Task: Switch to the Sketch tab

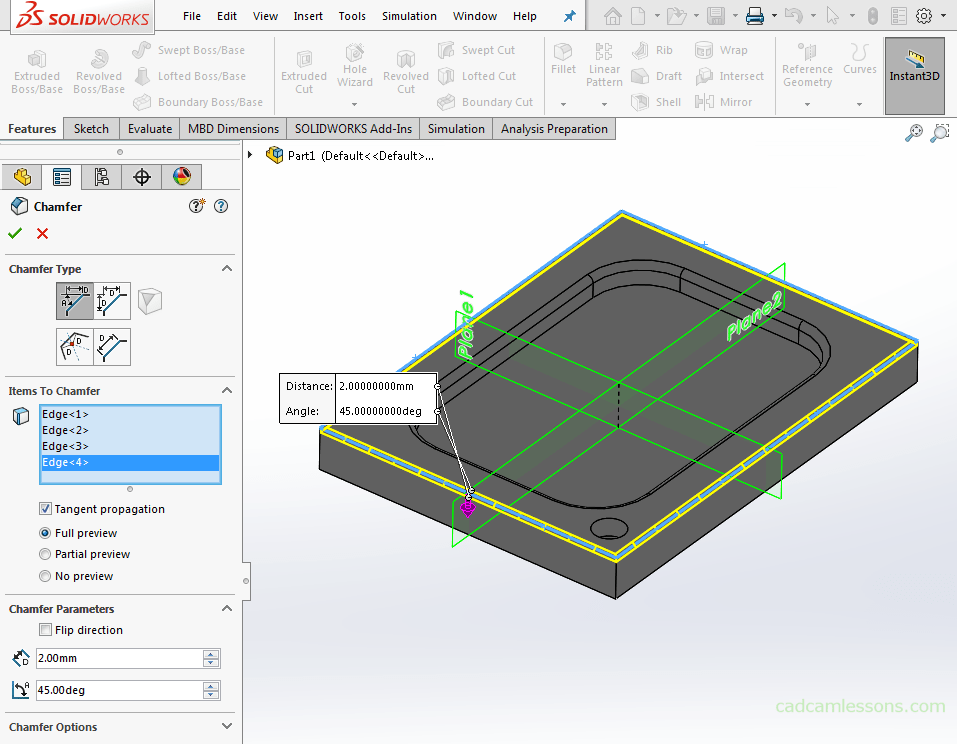Action: coord(91,129)
